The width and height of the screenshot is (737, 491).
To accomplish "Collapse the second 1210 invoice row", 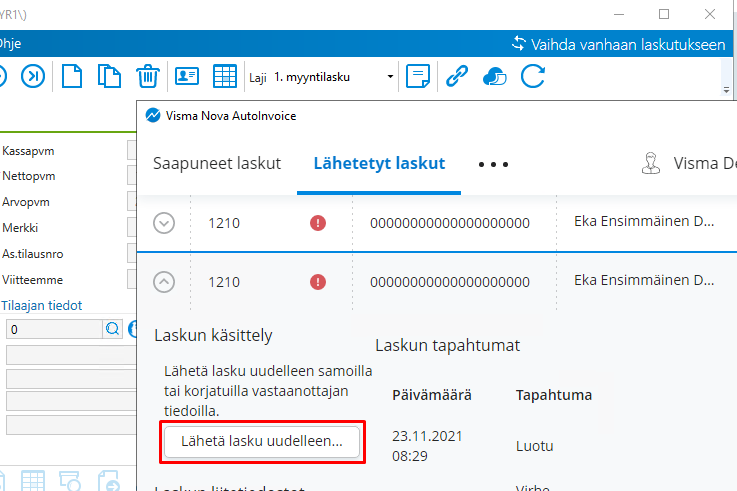I will tap(164, 282).
